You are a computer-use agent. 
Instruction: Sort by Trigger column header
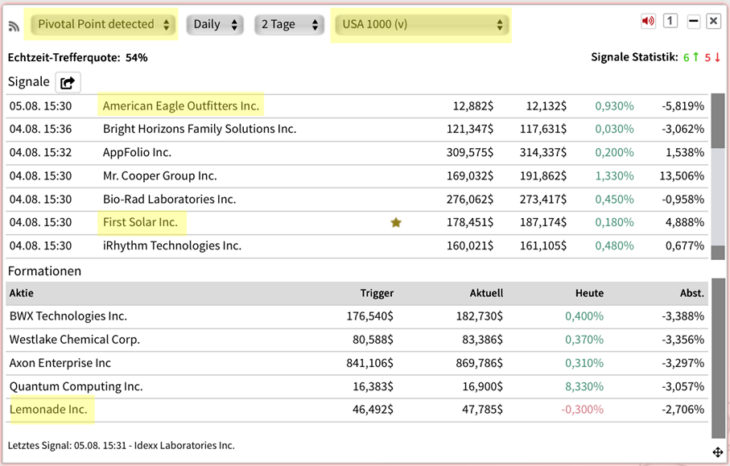(377, 293)
